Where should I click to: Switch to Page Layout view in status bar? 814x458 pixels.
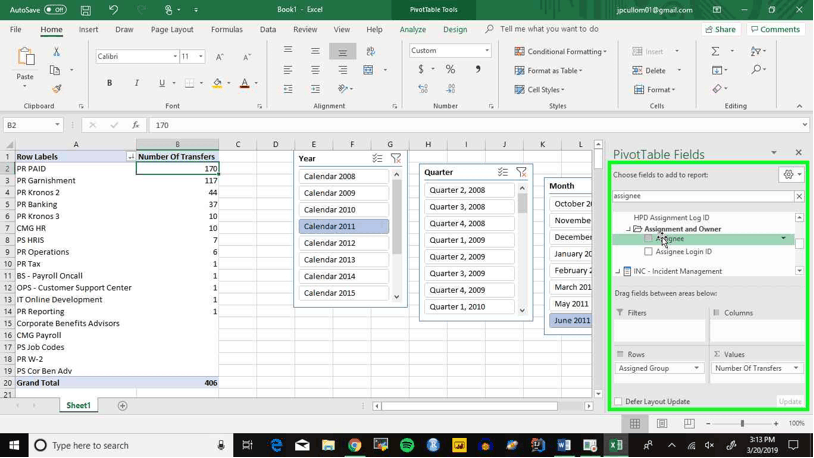click(662, 424)
